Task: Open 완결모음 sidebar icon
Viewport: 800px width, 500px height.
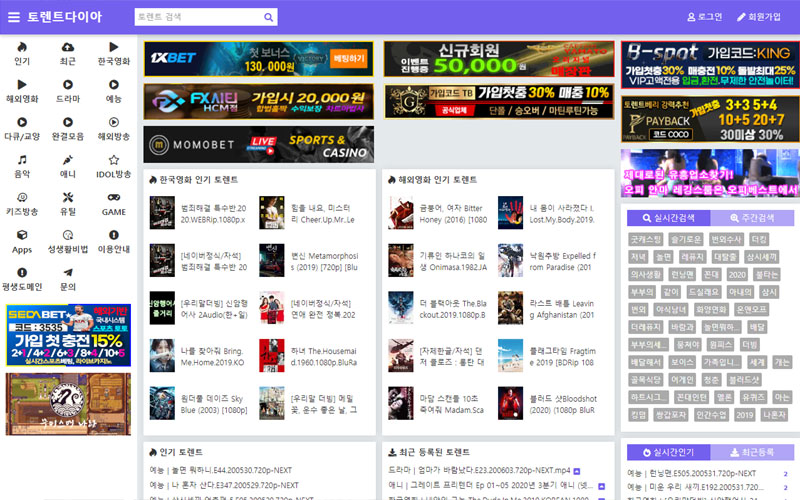Action: (67, 122)
